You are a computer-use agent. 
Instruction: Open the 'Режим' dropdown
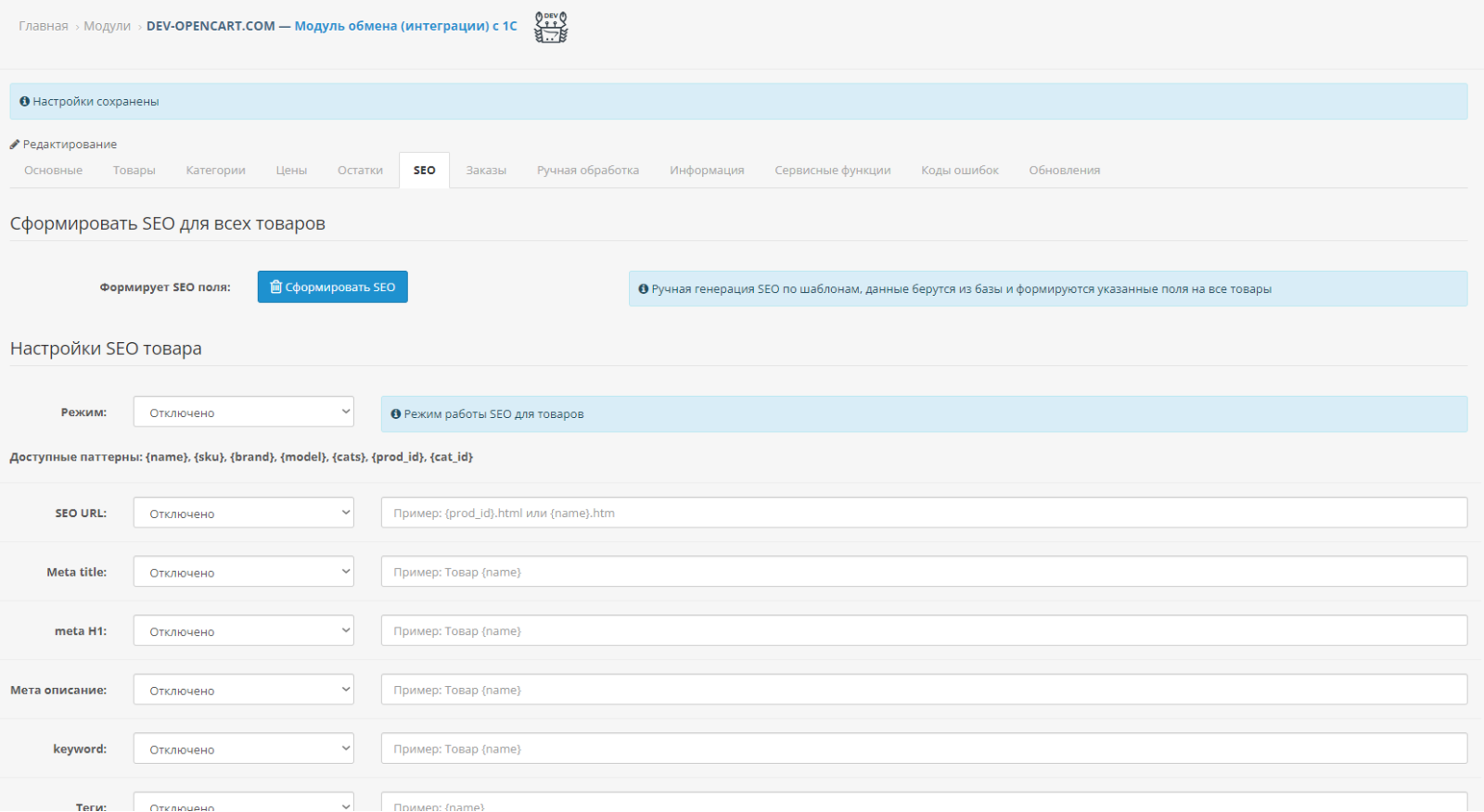click(244, 412)
